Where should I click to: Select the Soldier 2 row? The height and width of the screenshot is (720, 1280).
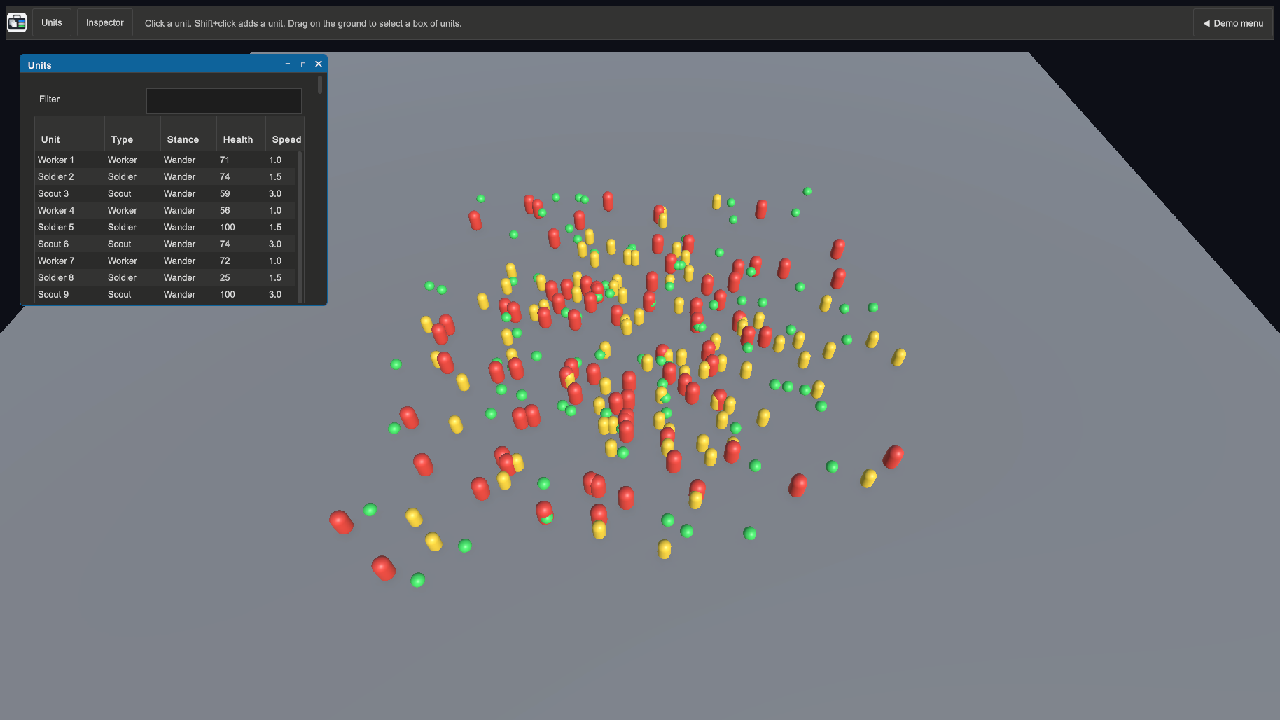166,177
